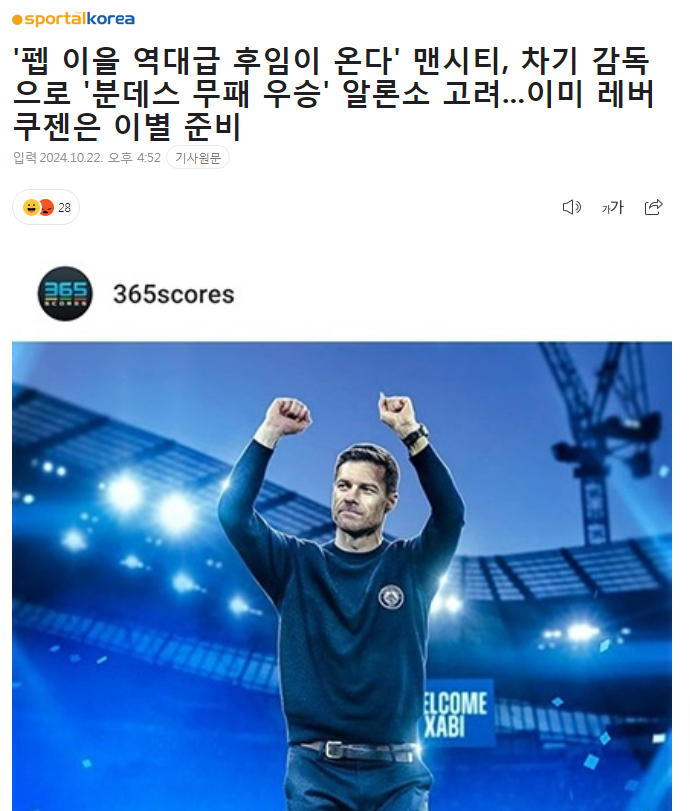The image size is (690, 811).
Task: Open the Xabi Alonso stadium photo
Action: coord(342,576)
